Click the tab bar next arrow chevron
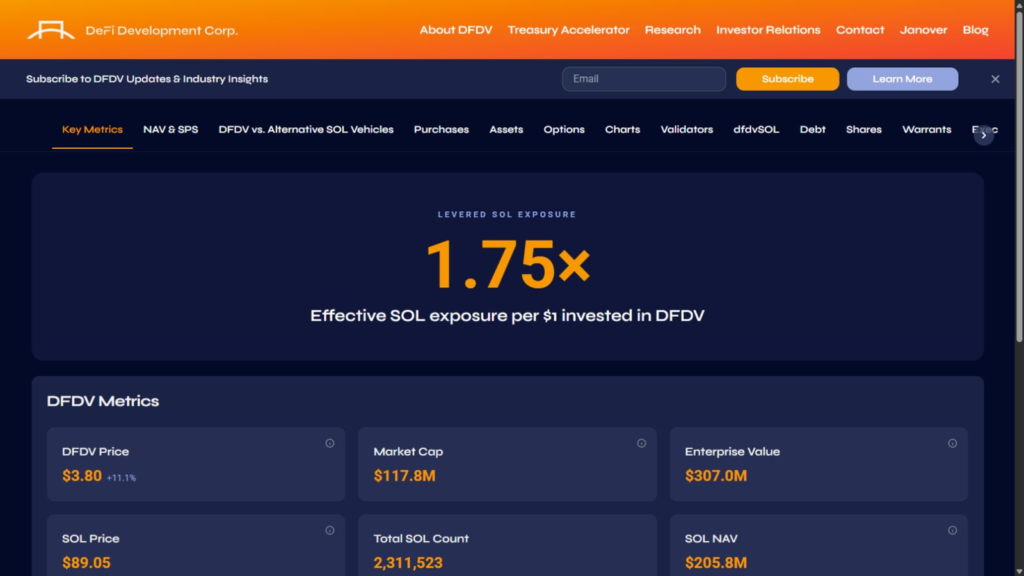The width and height of the screenshot is (1024, 576). pos(984,135)
